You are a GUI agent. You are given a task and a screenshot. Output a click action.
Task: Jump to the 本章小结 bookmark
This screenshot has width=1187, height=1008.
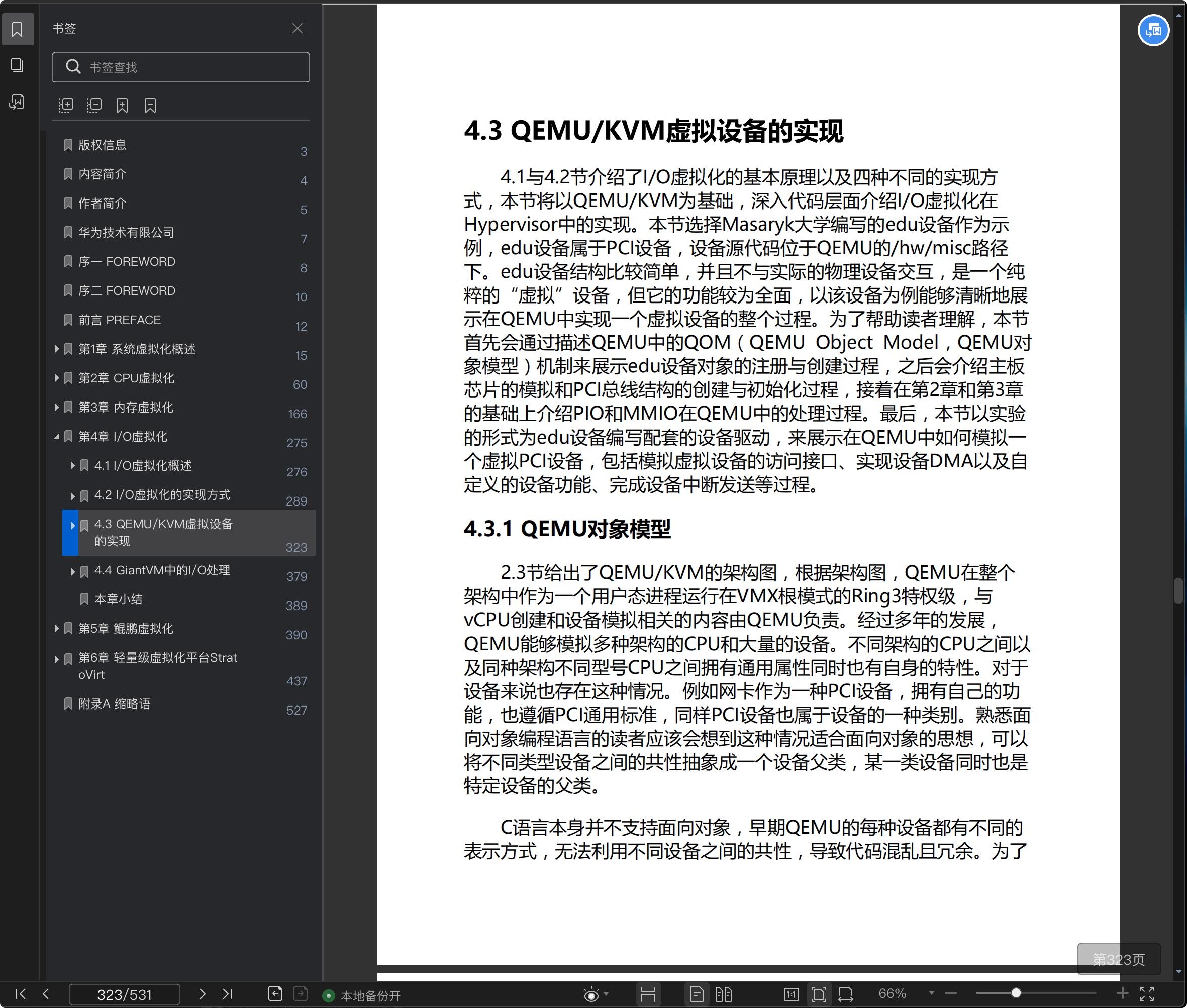pos(118,599)
